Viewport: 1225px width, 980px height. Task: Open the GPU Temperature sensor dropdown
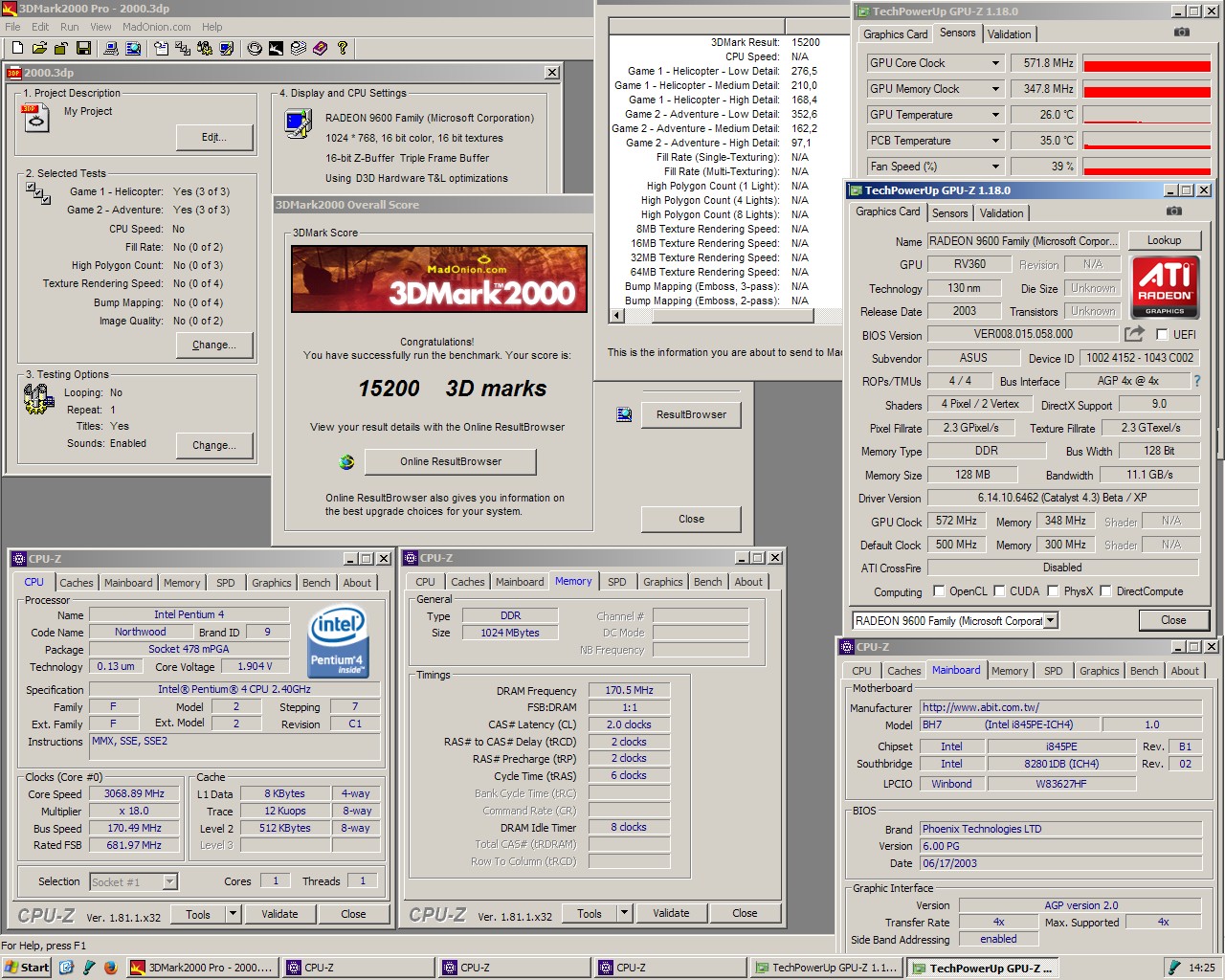coord(995,115)
